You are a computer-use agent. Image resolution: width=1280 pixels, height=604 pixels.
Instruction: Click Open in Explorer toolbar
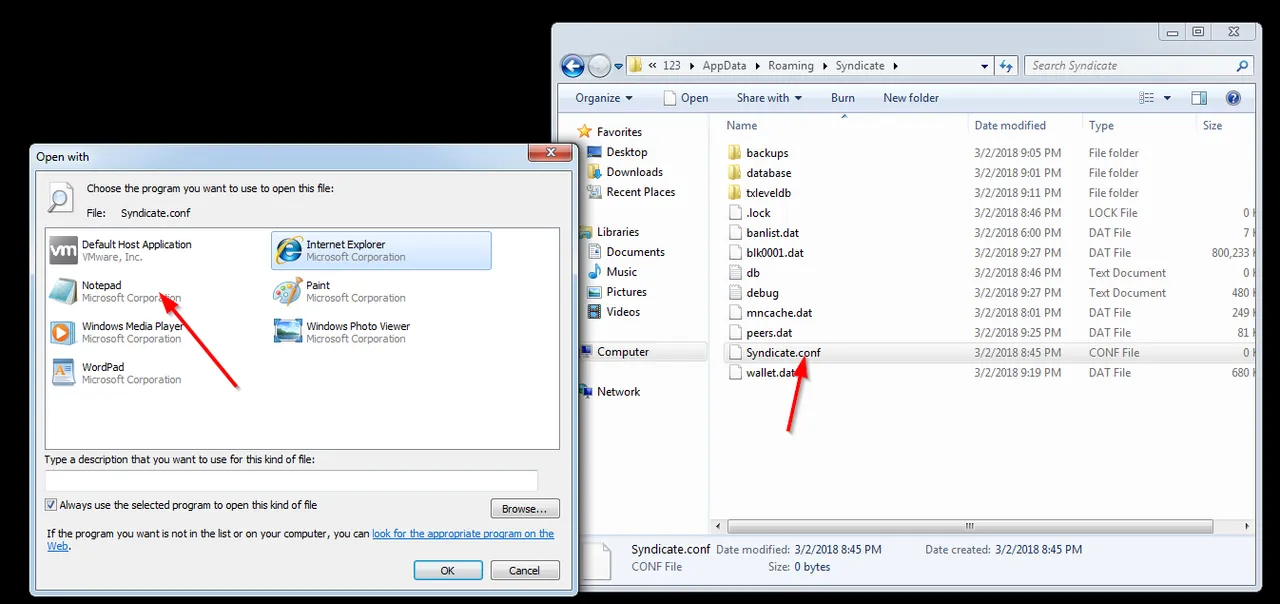click(686, 98)
